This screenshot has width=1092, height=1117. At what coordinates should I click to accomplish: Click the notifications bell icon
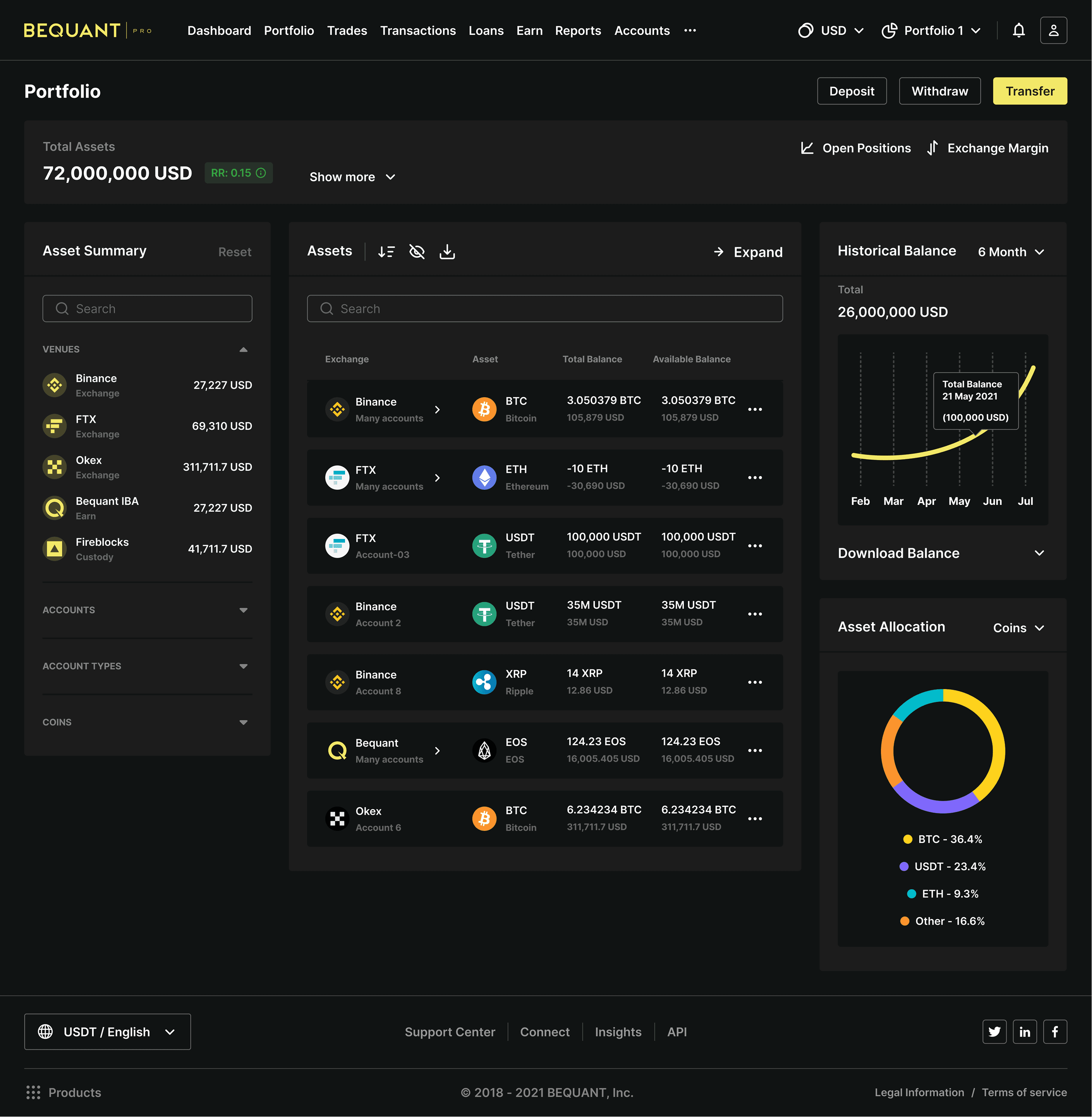point(1018,30)
